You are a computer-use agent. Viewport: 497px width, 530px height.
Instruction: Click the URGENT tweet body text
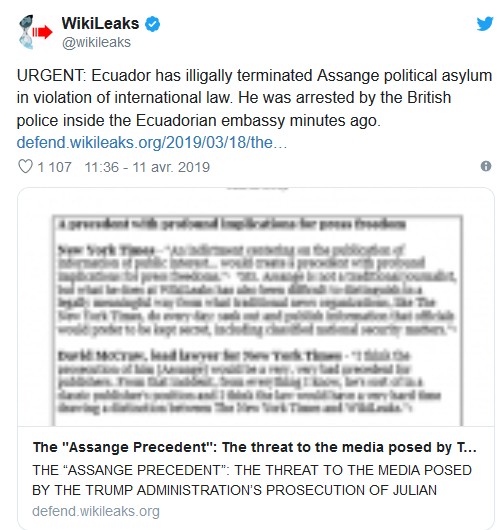(254, 98)
